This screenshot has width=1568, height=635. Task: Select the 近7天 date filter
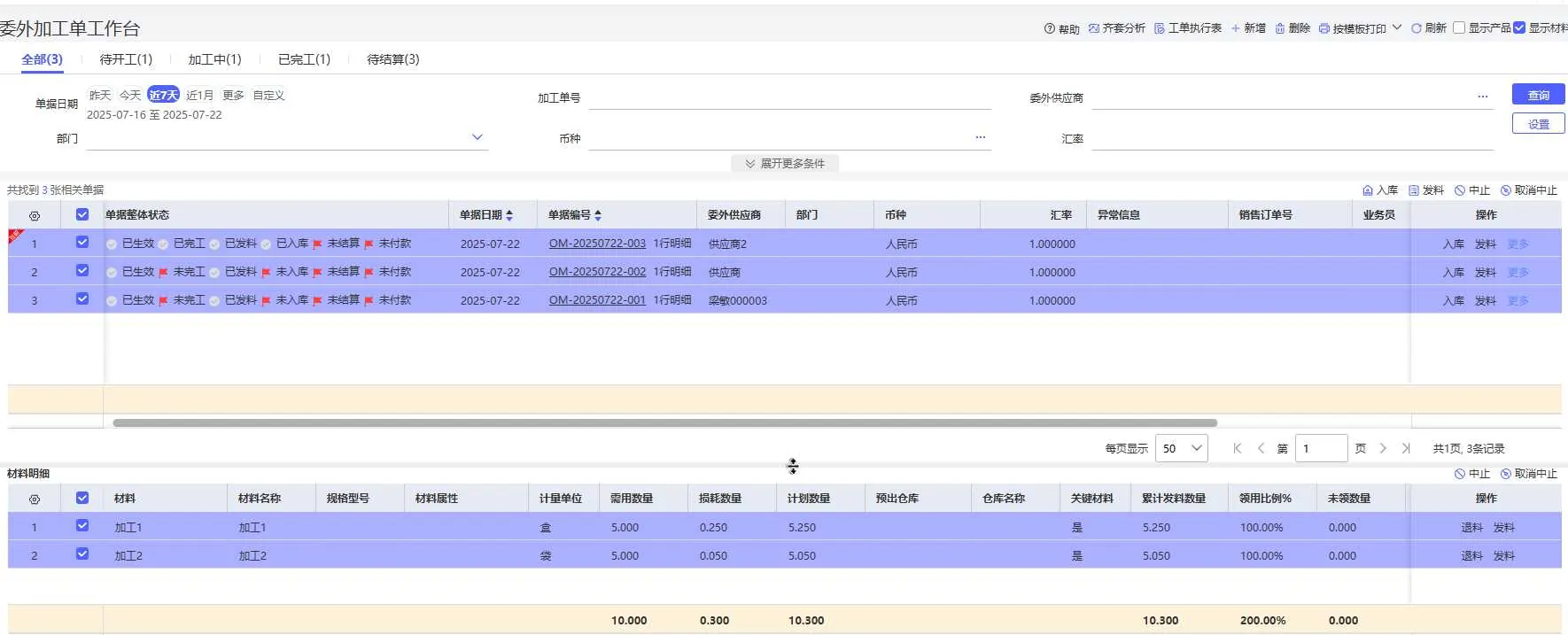pyautogui.click(x=163, y=95)
